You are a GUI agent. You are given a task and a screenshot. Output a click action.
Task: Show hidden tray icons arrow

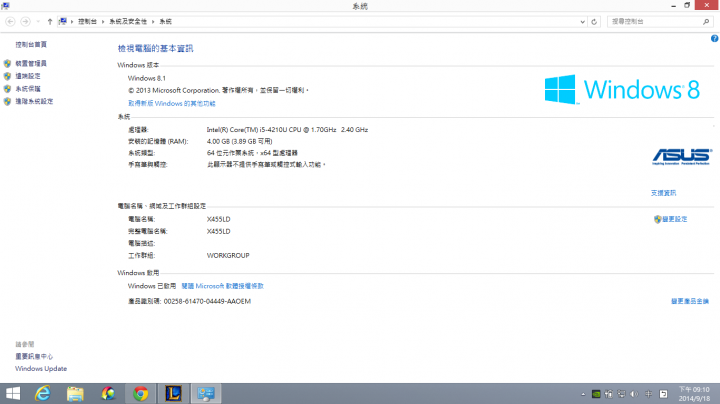(x=583, y=394)
